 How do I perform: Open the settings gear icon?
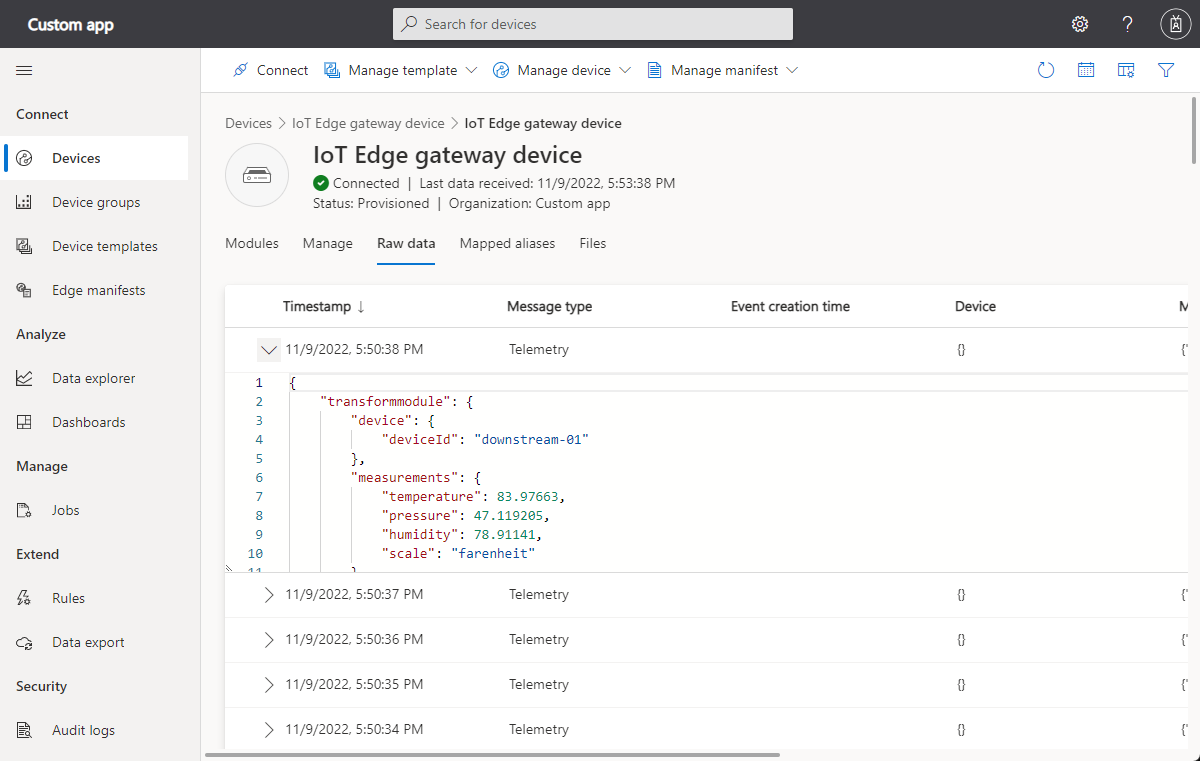tap(1080, 24)
